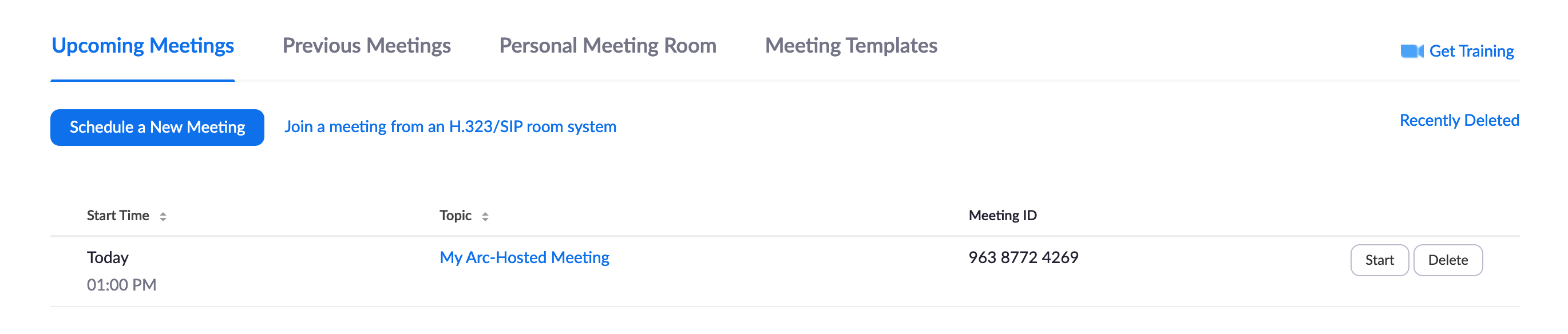Open the Previous Meetings tab
This screenshot has height=334, width=1568.
(366, 46)
